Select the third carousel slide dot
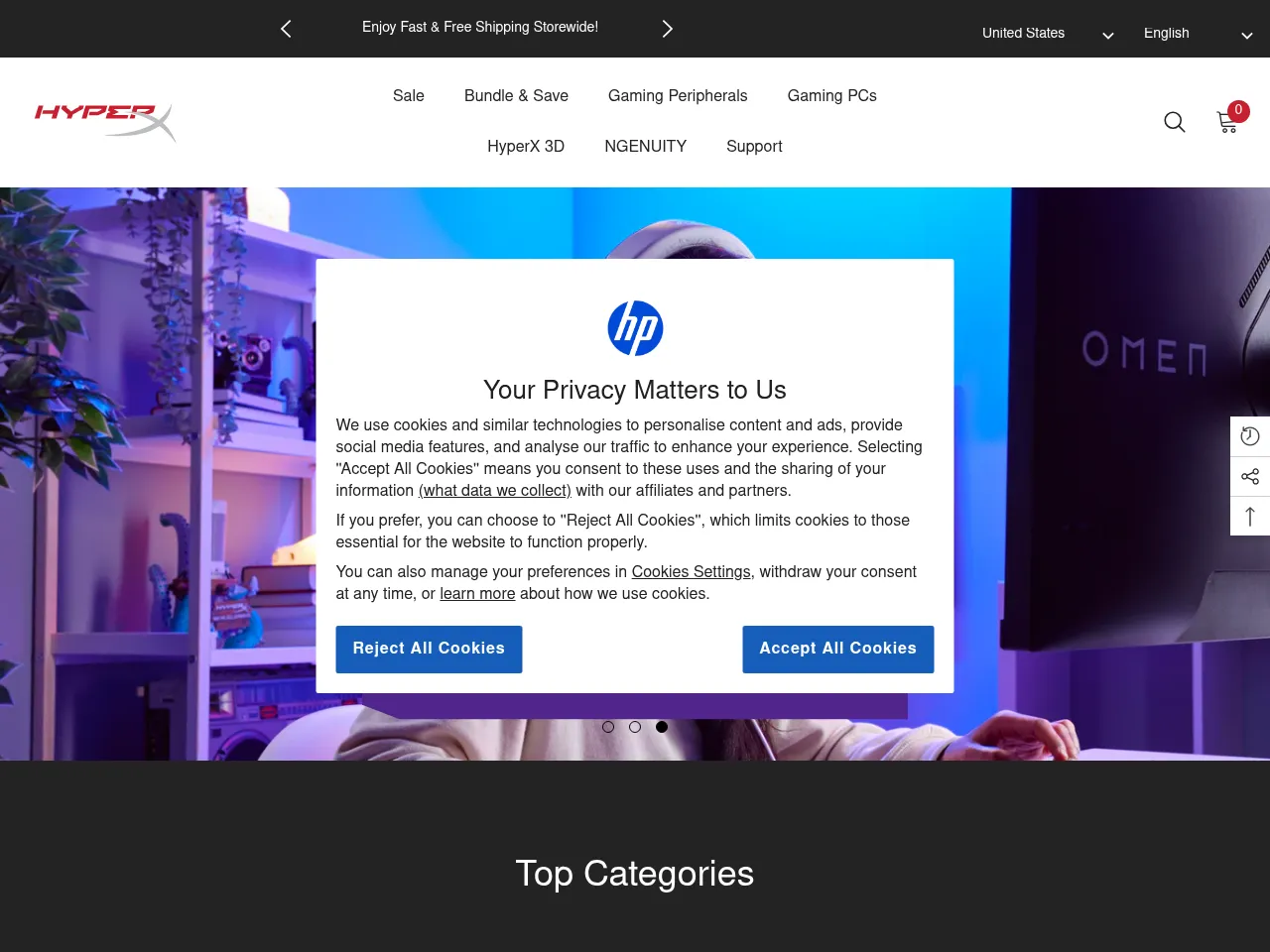This screenshot has height=952, width=1270. click(662, 727)
